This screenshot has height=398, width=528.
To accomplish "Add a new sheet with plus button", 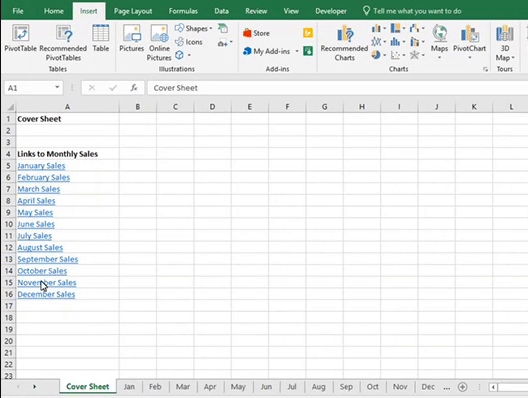I will (462, 387).
